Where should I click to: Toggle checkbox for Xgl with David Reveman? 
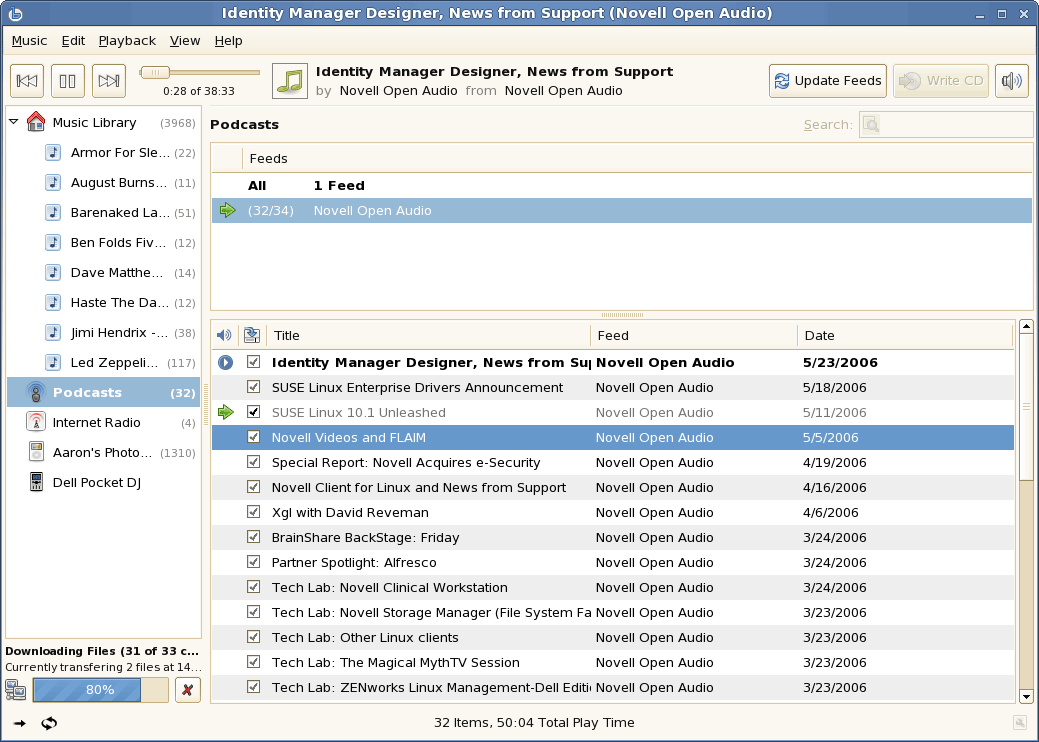(x=254, y=512)
